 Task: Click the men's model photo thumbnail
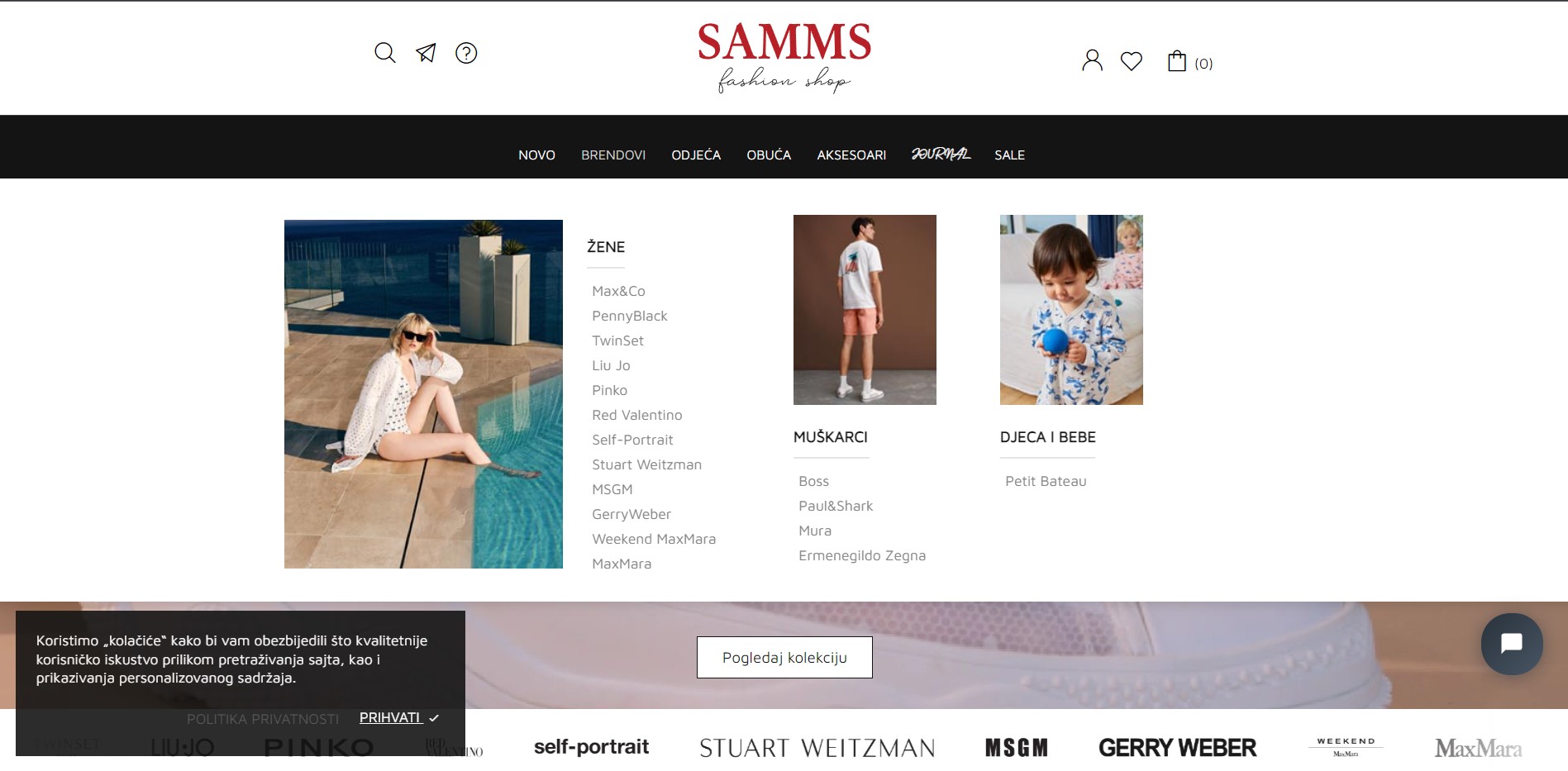[x=865, y=310]
